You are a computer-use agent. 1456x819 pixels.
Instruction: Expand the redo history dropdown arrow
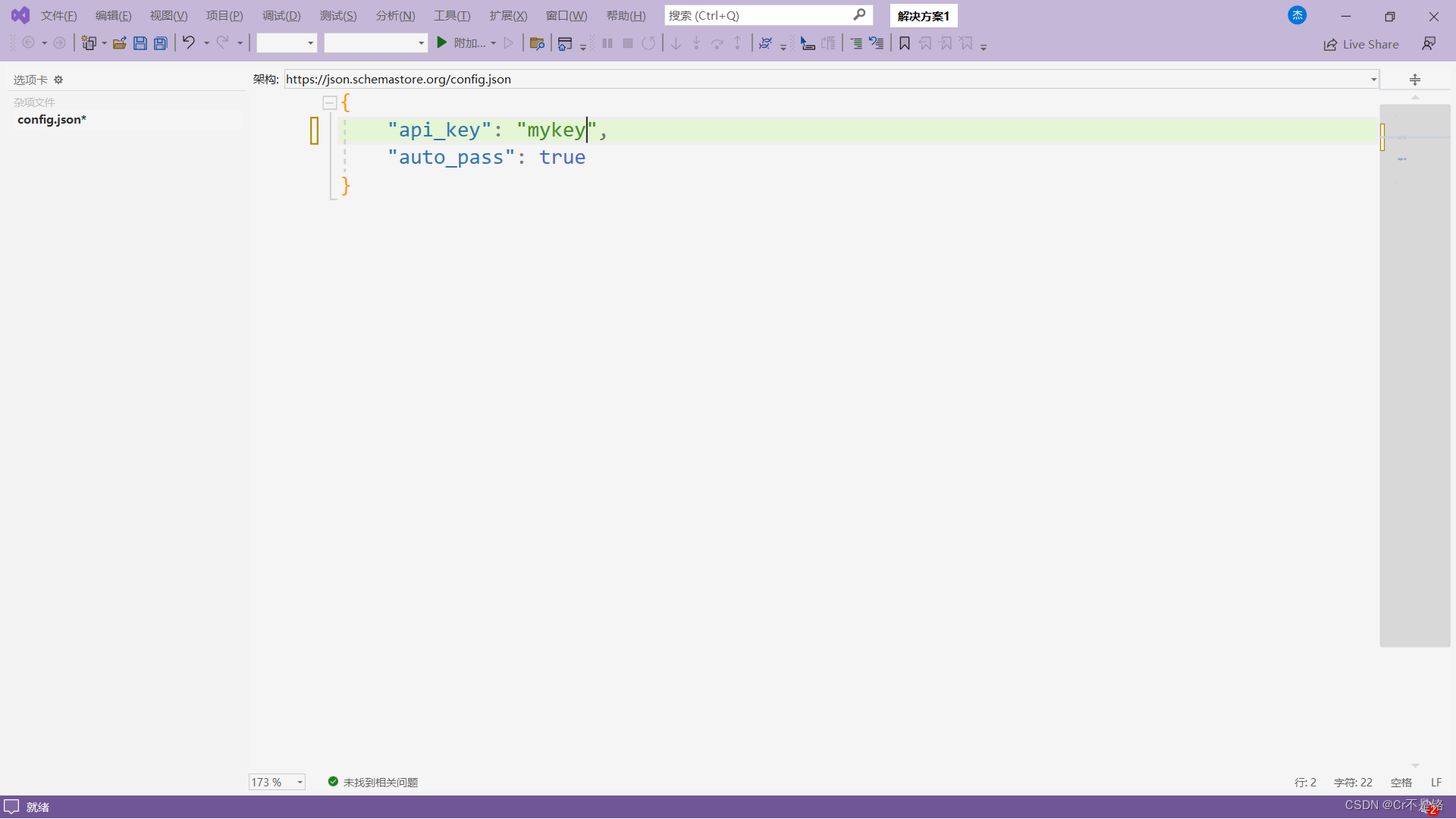(x=240, y=43)
